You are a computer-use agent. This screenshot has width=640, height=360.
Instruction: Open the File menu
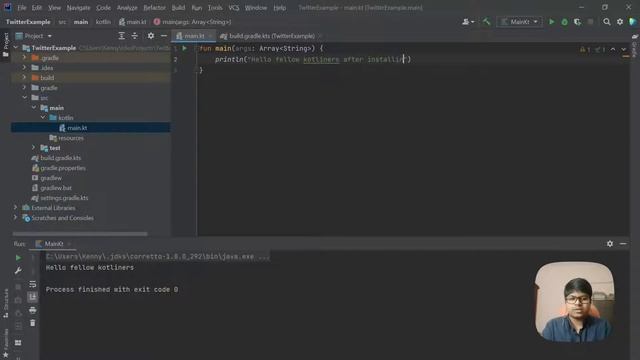[22, 8]
